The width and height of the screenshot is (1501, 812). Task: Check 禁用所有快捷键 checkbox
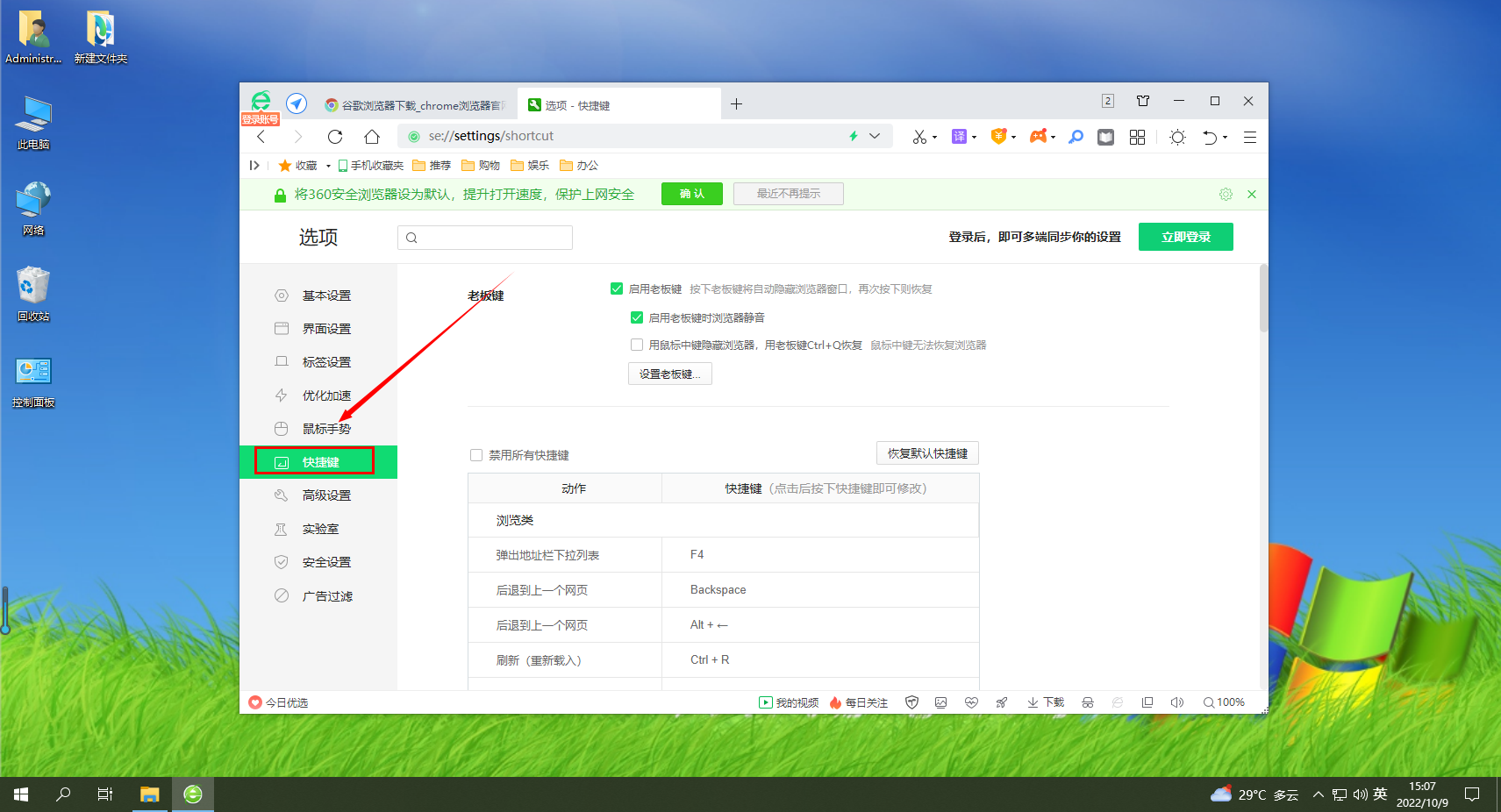point(476,455)
